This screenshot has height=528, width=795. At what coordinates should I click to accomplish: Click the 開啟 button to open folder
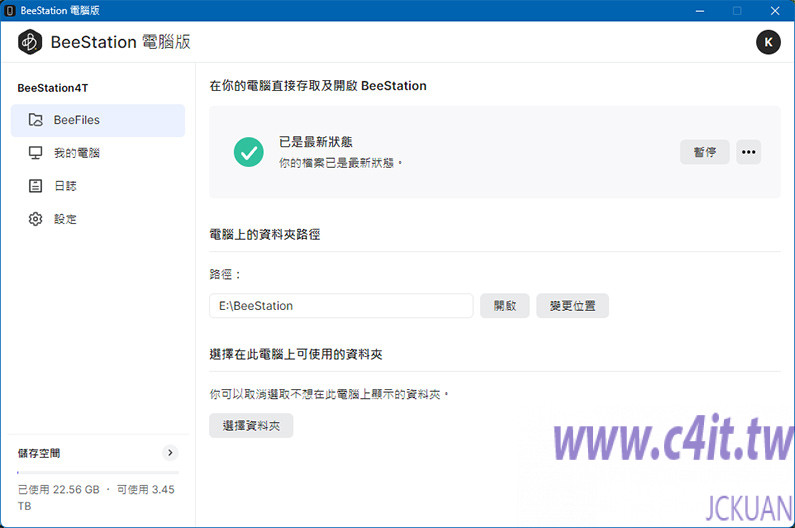point(505,306)
